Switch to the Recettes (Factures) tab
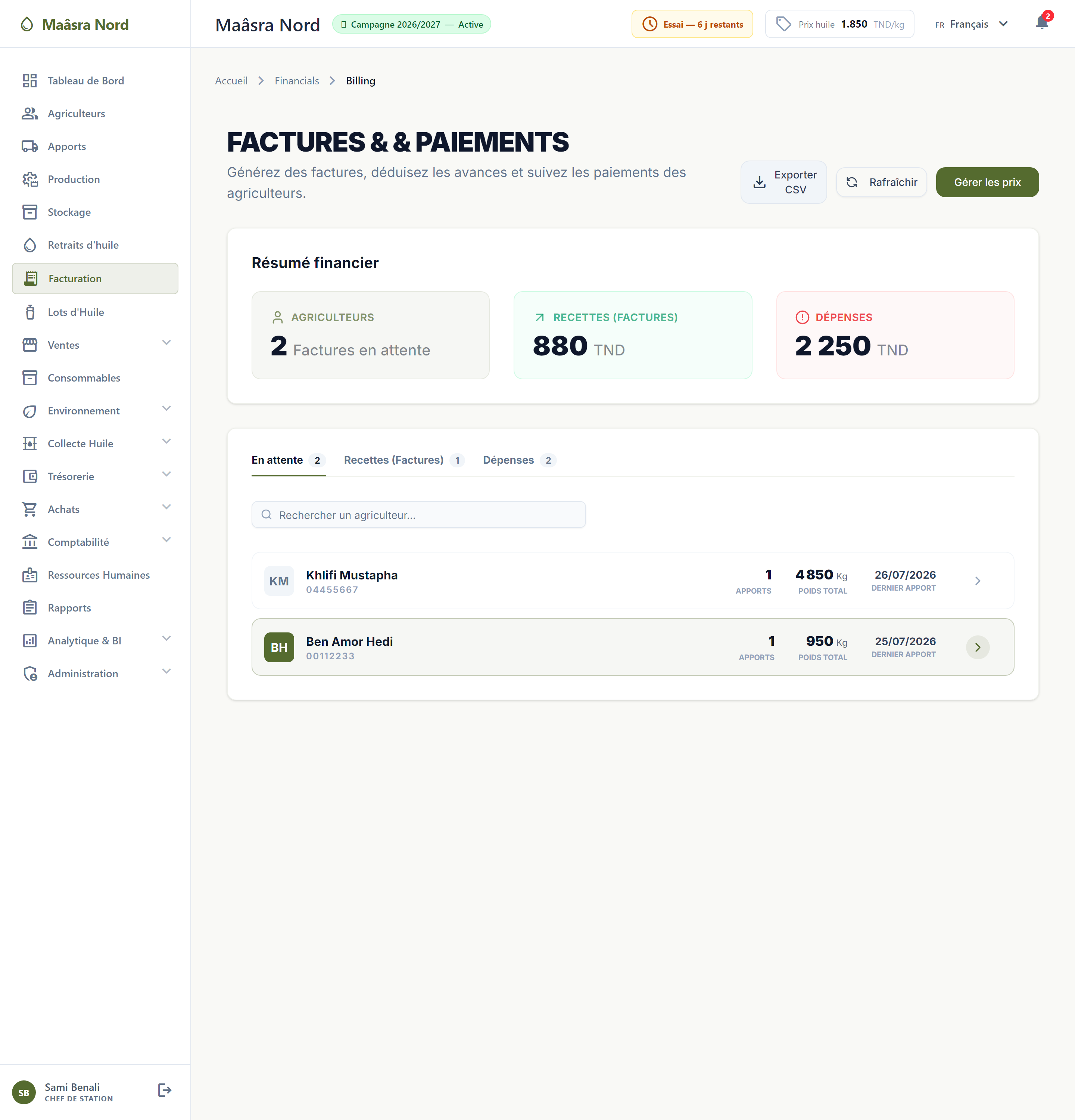This screenshot has height=1120, width=1075. 404,461
